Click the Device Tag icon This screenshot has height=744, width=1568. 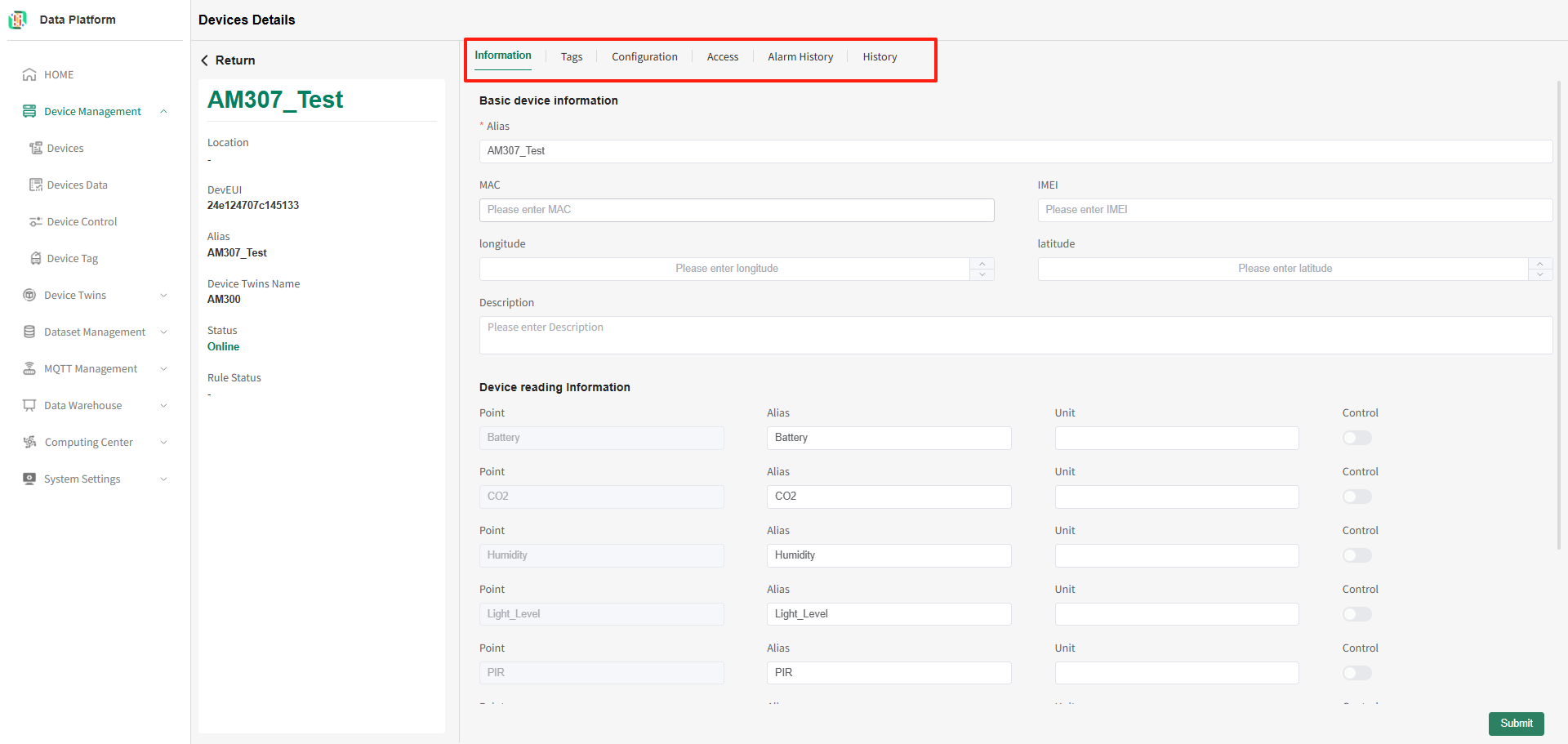(36, 258)
